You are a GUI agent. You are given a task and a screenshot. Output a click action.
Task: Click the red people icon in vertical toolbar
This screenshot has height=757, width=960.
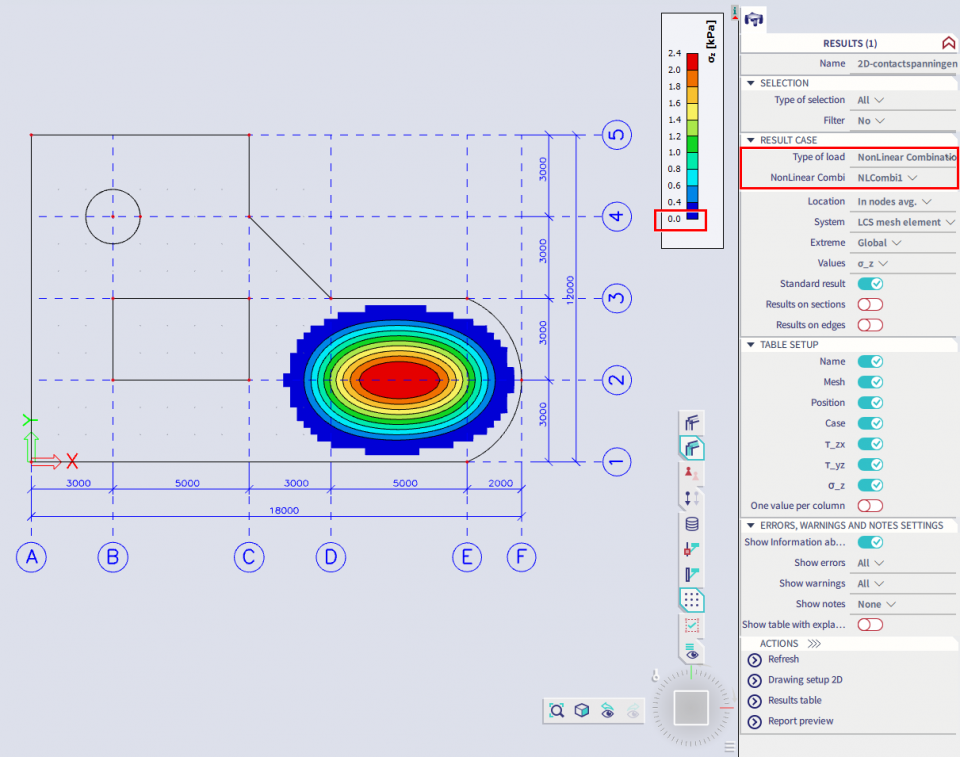coord(692,472)
